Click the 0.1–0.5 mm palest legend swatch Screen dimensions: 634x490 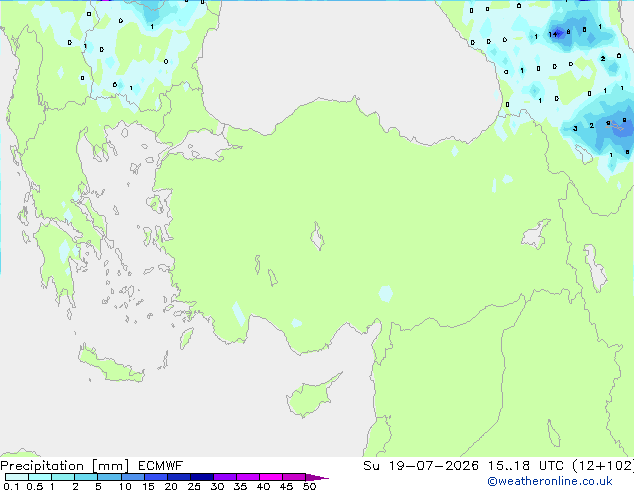[x=17, y=477]
